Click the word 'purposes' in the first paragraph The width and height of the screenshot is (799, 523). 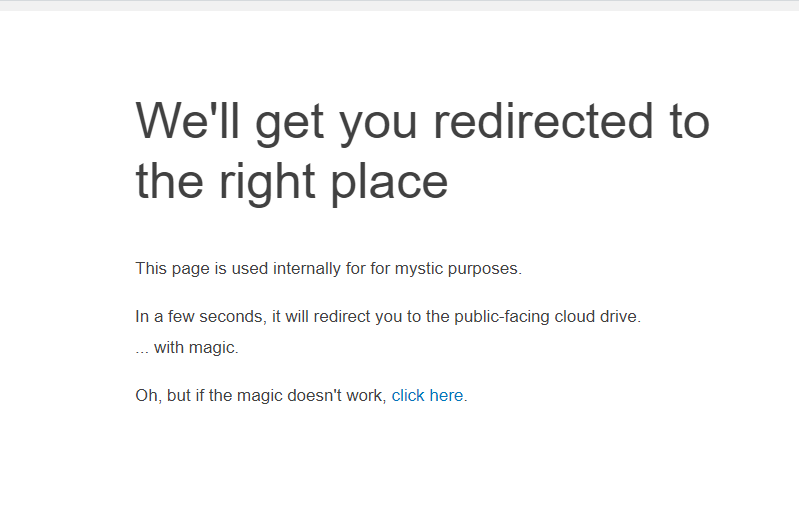(x=483, y=269)
